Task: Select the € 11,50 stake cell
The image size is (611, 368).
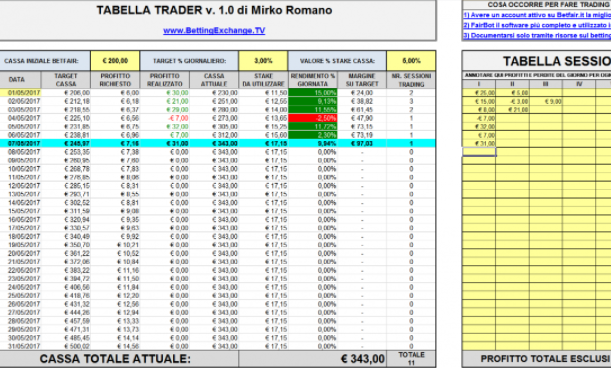Action: pyautogui.click(x=263, y=93)
